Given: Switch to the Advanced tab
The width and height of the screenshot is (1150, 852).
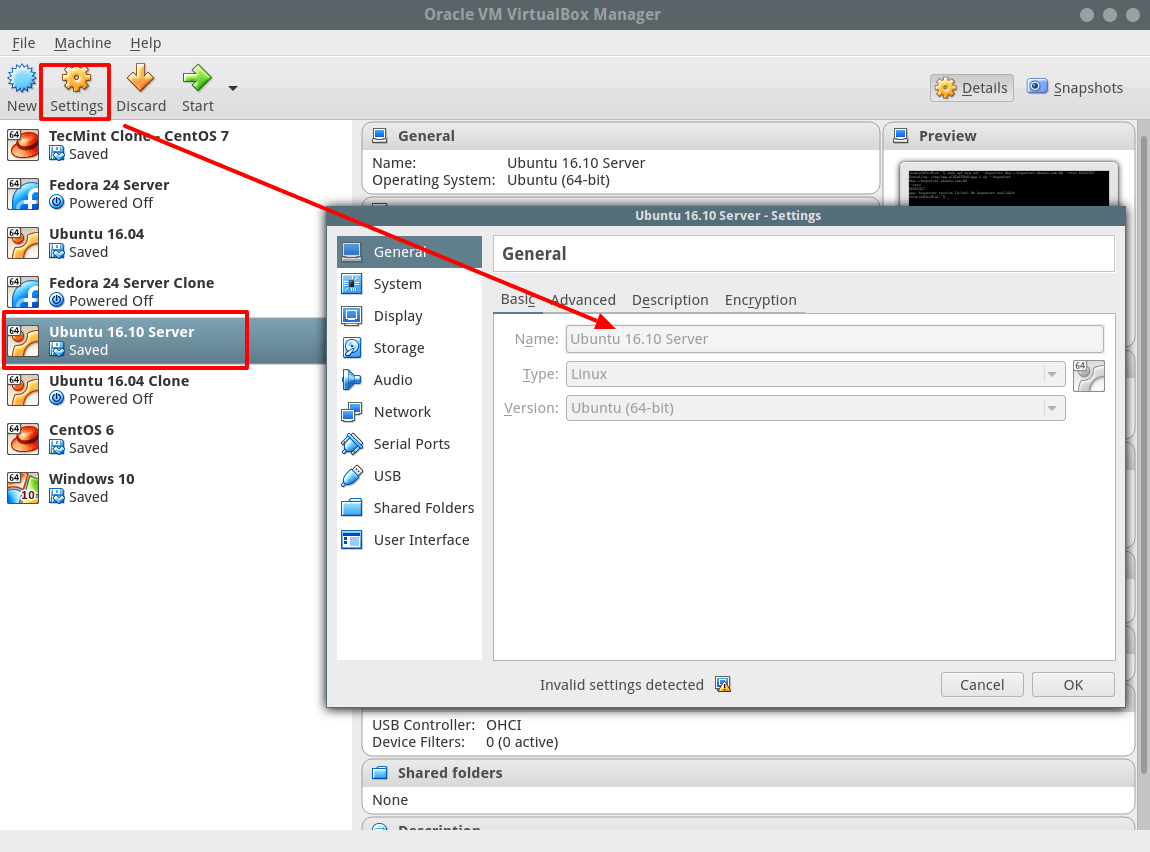Looking at the screenshot, I should [x=583, y=299].
